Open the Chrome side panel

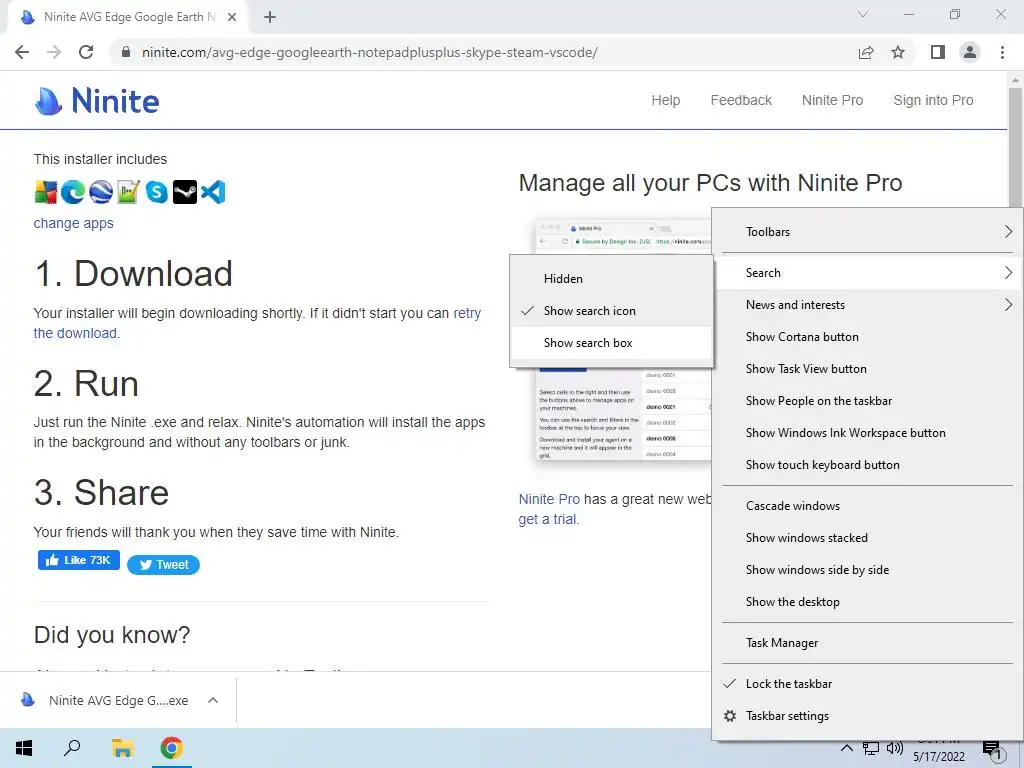click(938, 52)
